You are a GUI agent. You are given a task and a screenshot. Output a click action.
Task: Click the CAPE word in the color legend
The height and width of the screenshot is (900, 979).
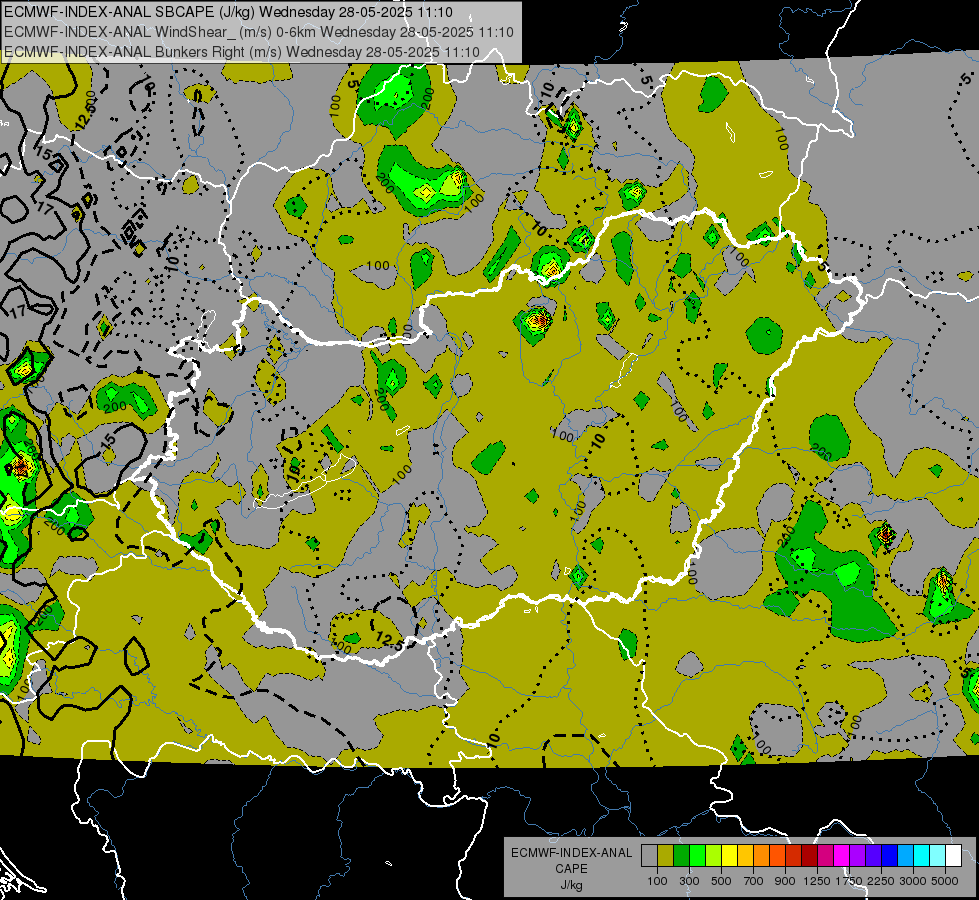[571, 868]
